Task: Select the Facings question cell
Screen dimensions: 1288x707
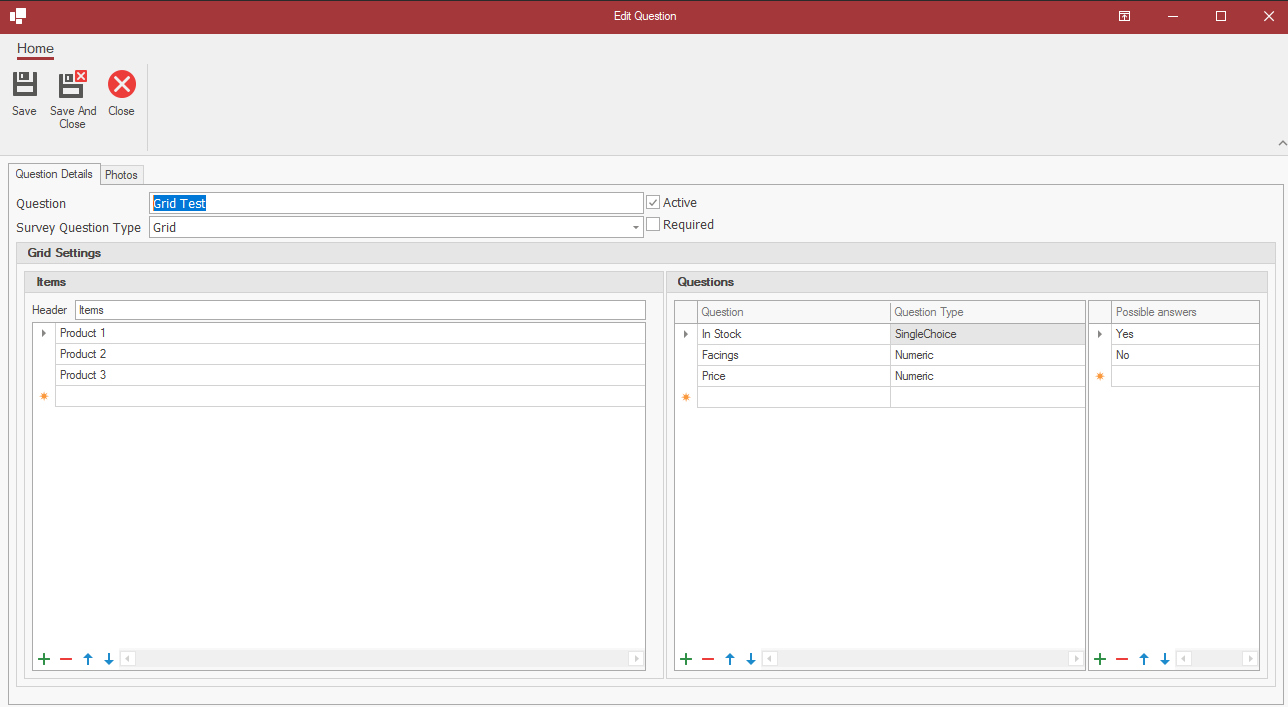Action: pos(794,355)
